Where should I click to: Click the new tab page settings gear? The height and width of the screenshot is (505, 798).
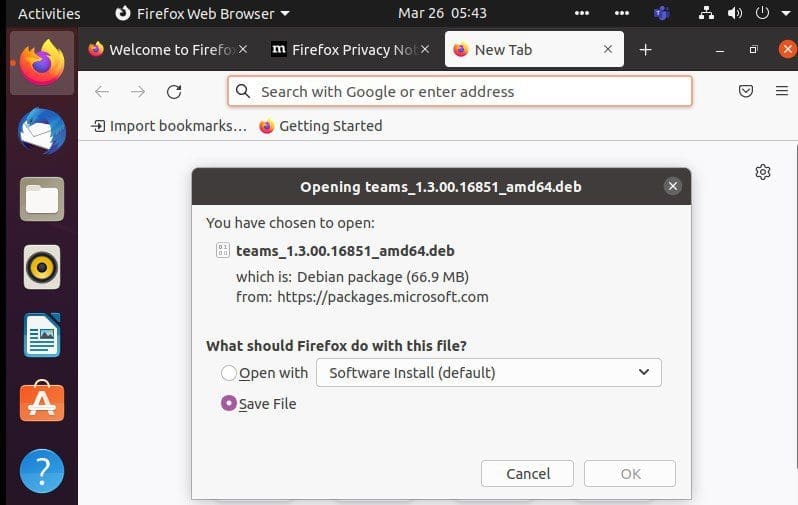point(763,172)
